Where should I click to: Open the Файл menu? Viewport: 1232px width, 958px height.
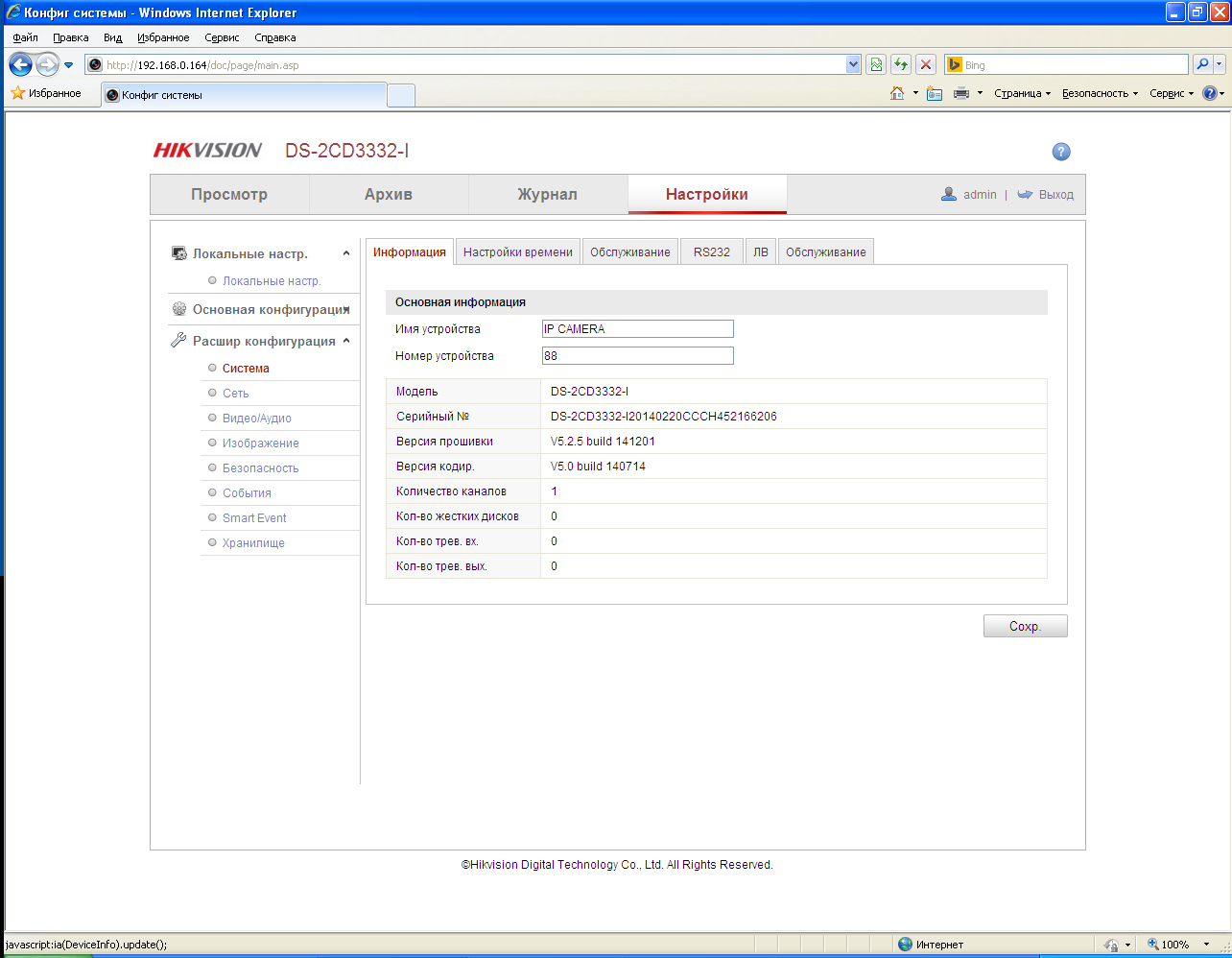25,37
